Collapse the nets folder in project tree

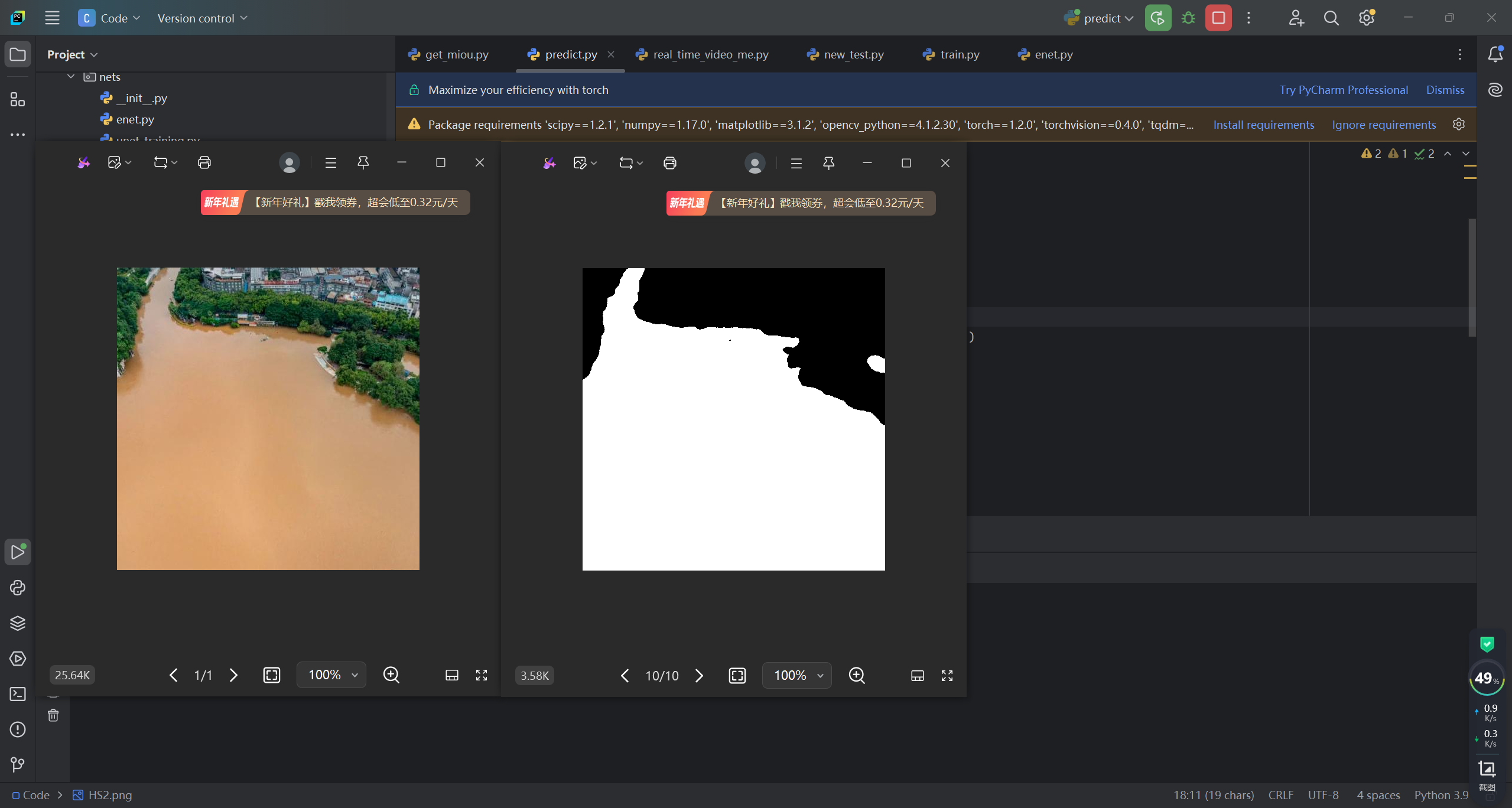click(71, 77)
